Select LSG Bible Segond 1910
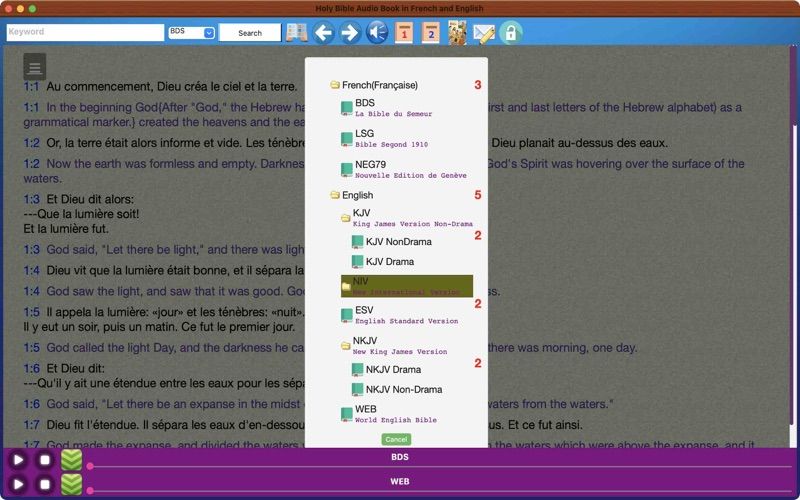 (x=391, y=139)
